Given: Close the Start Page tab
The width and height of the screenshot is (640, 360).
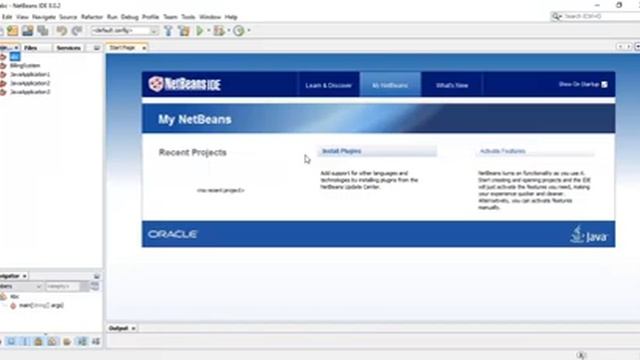Looking at the screenshot, I should click(144, 48).
